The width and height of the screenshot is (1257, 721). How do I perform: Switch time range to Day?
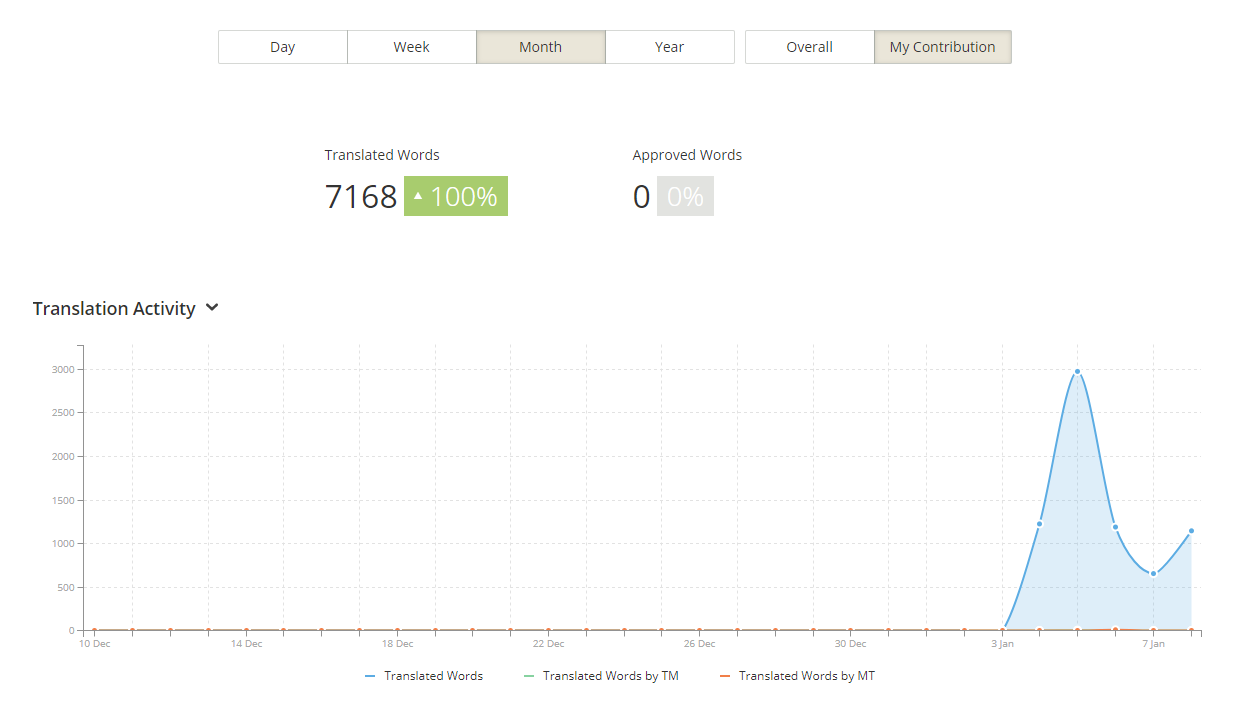283,47
